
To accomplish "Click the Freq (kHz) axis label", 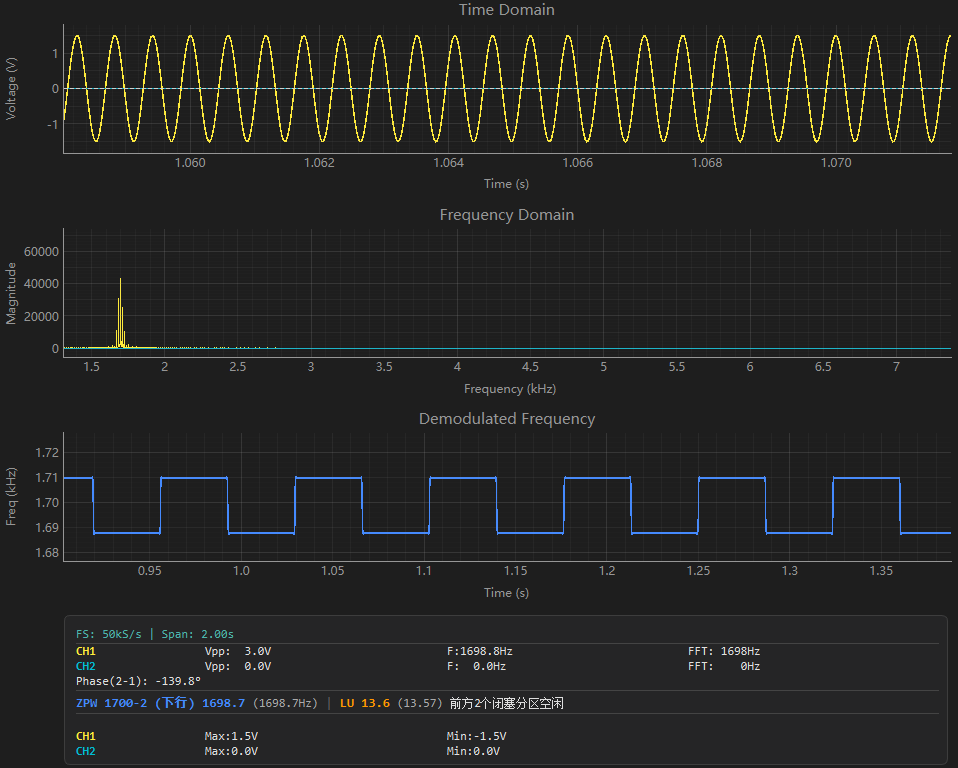I will [x=11, y=497].
